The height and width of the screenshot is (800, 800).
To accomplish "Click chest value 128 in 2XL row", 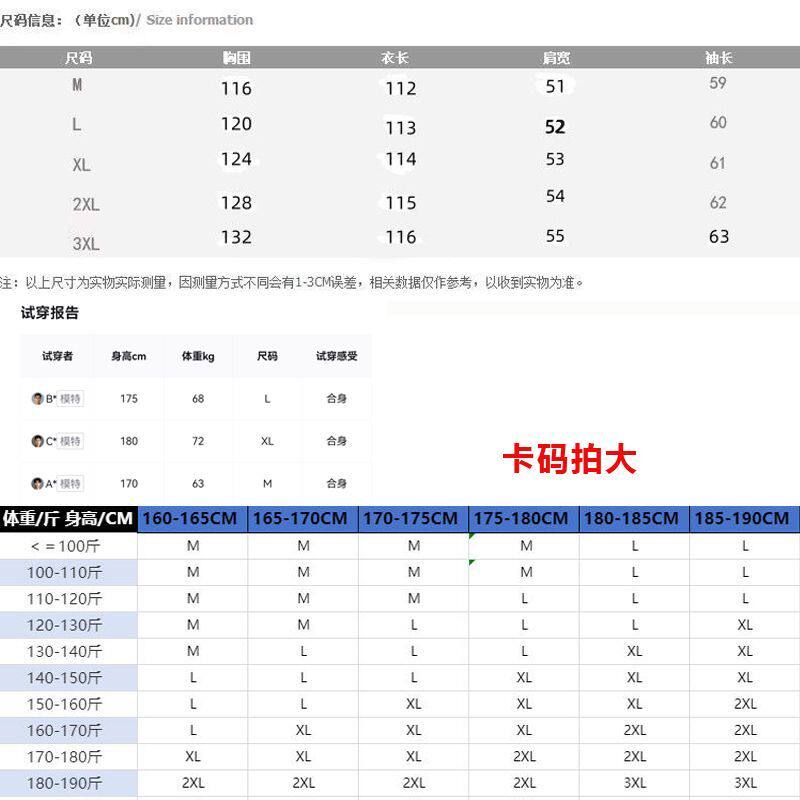I will 236,203.
